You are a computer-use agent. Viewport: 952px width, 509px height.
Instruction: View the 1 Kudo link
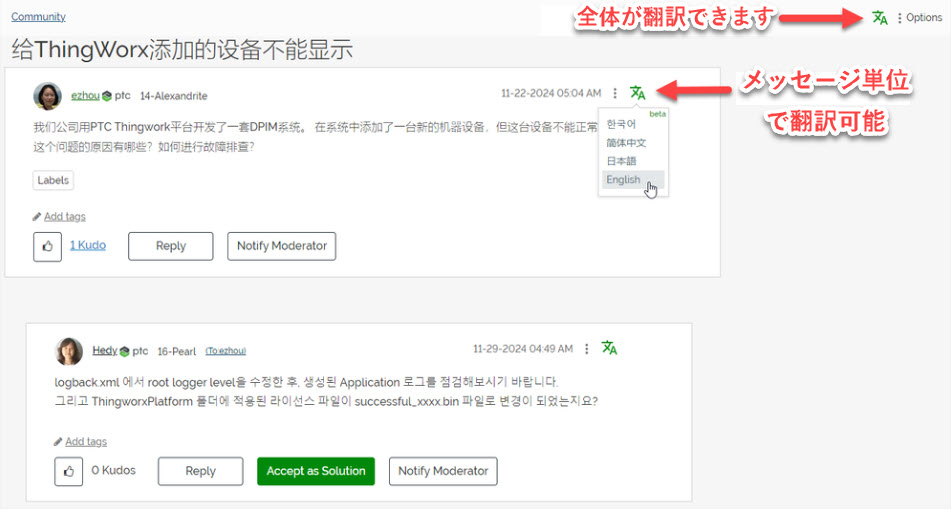87,245
